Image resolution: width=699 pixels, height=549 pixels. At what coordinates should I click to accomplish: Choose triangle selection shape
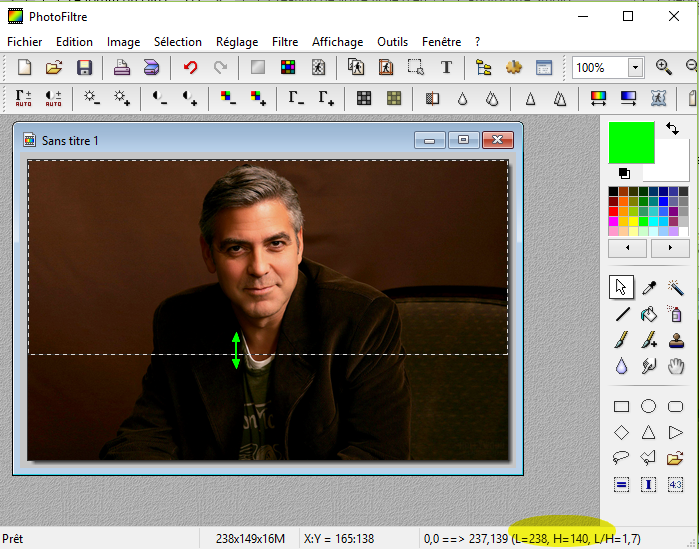pos(648,432)
